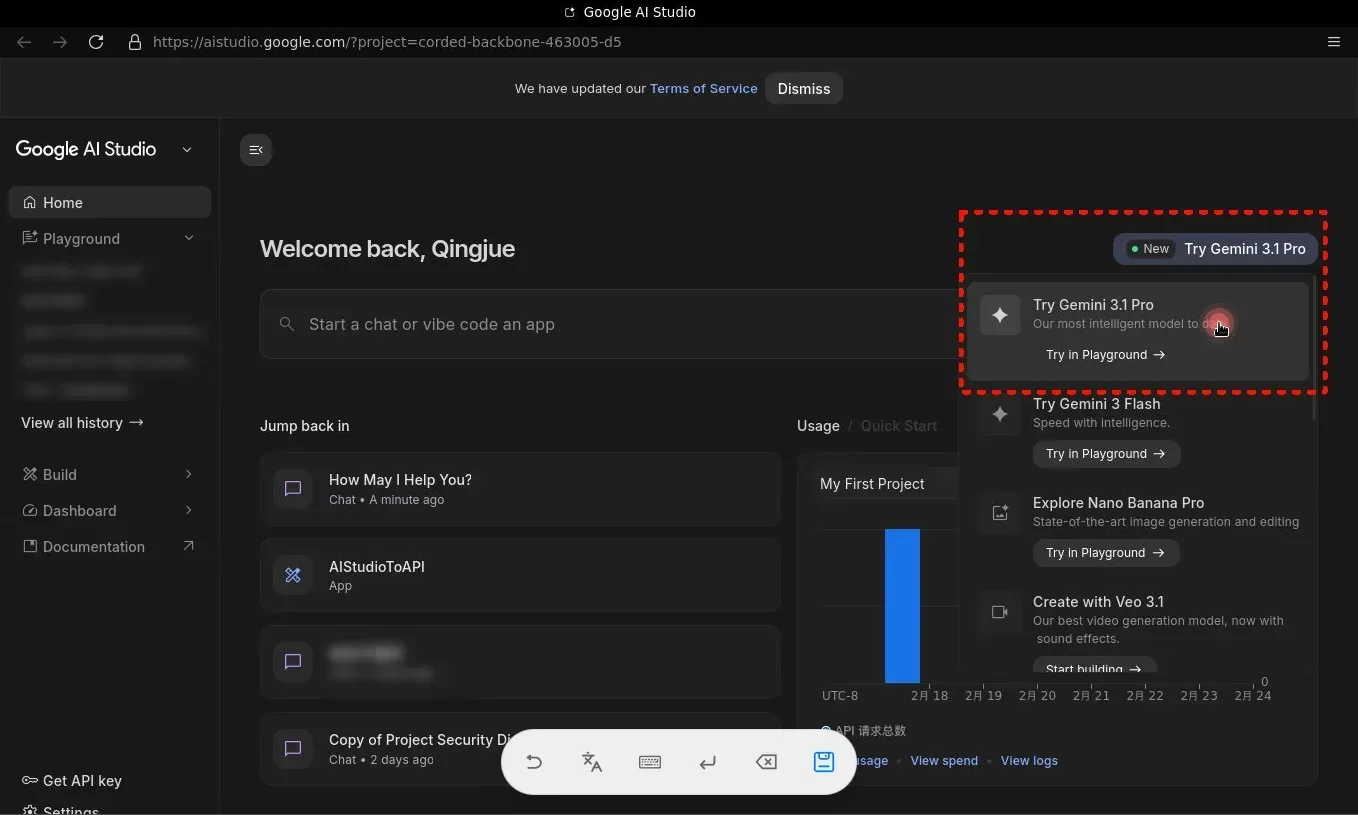The image size is (1358, 815).
Task: Click Try in Playground for Gemini 3 Flash
Action: pyautogui.click(x=1105, y=454)
